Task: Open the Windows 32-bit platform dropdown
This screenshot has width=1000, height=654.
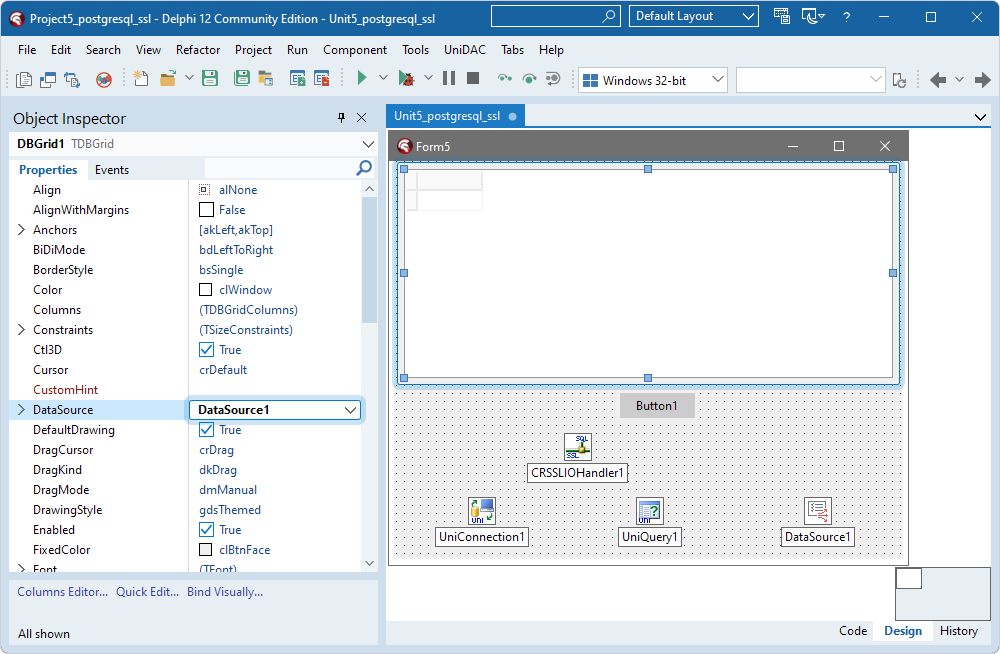Action: tap(717, 80)
